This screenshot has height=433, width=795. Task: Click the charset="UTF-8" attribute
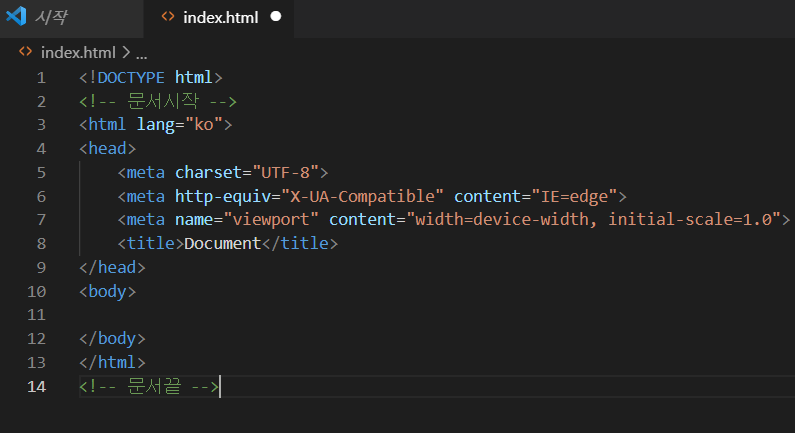[x=247, y=172]
